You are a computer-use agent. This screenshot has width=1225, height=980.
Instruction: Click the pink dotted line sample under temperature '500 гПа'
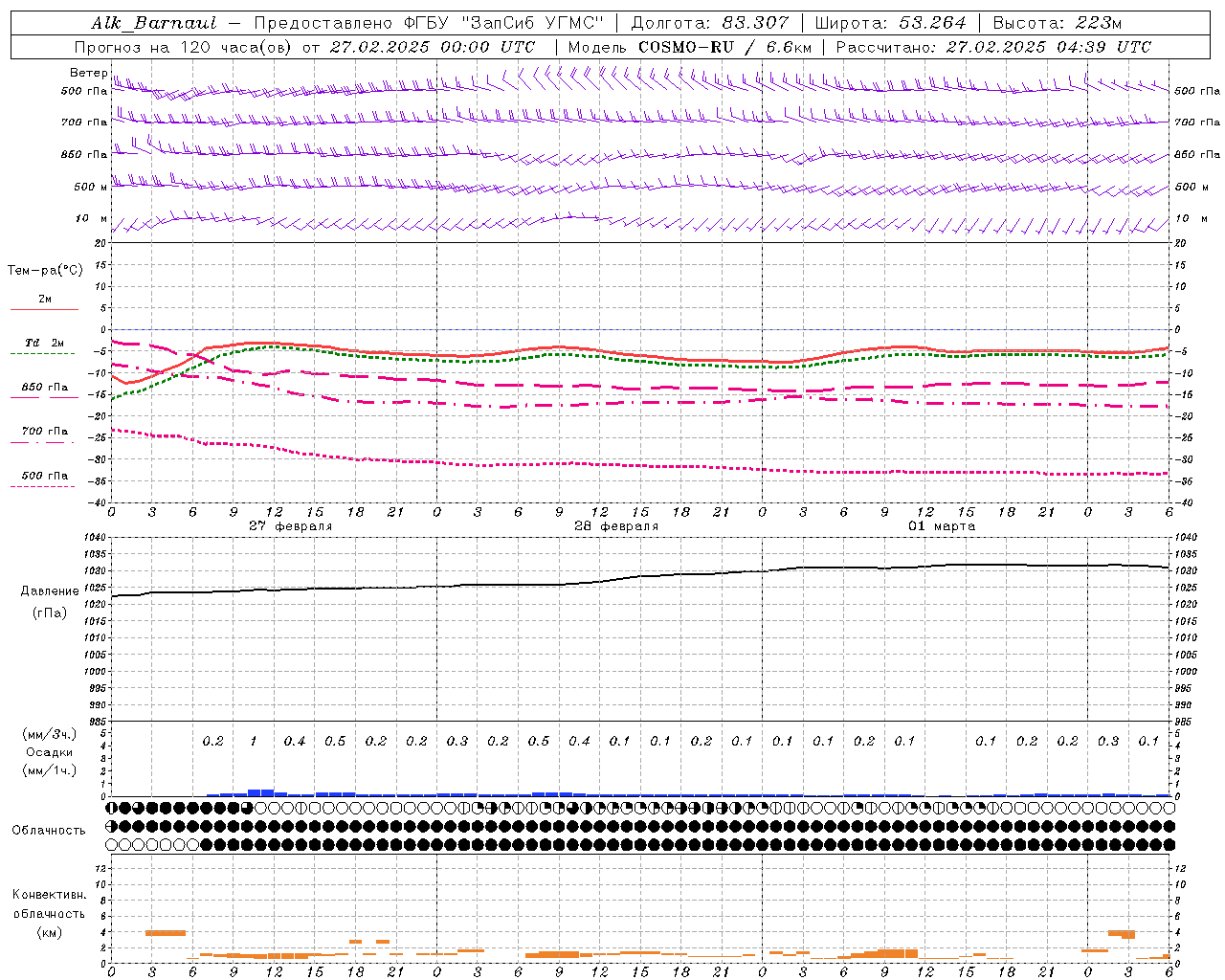(x=43, y=487)
